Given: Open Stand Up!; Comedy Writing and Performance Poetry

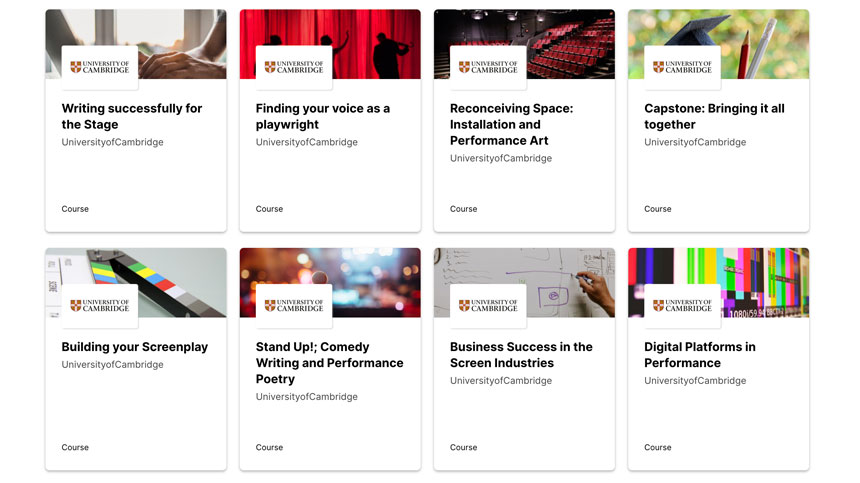Looking at the screenshot, I should [x=329, y=362].
